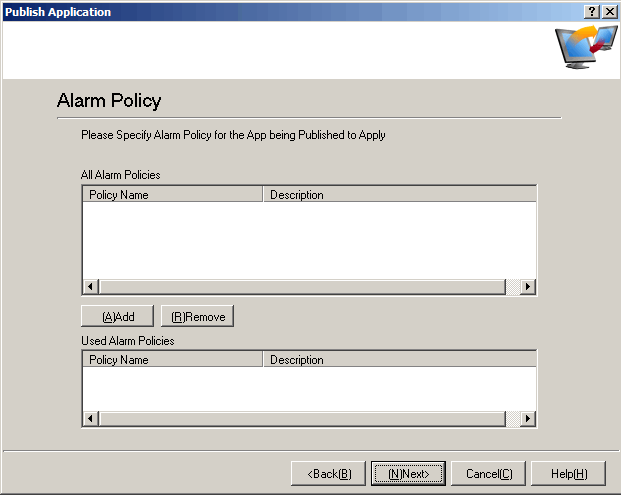
Task: Sort Used Alarm Policies by Policy Name
Action: pos(172,360)
